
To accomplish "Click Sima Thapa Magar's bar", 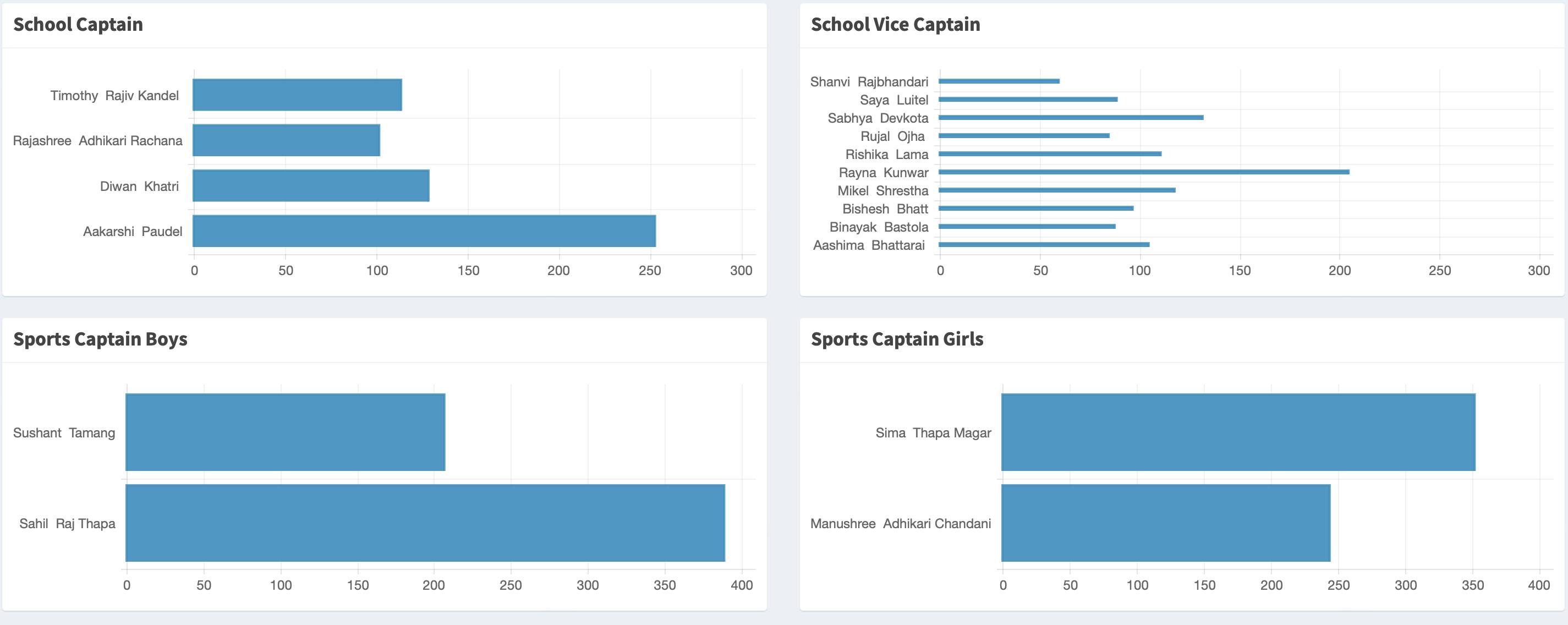I will (1238, 432).
